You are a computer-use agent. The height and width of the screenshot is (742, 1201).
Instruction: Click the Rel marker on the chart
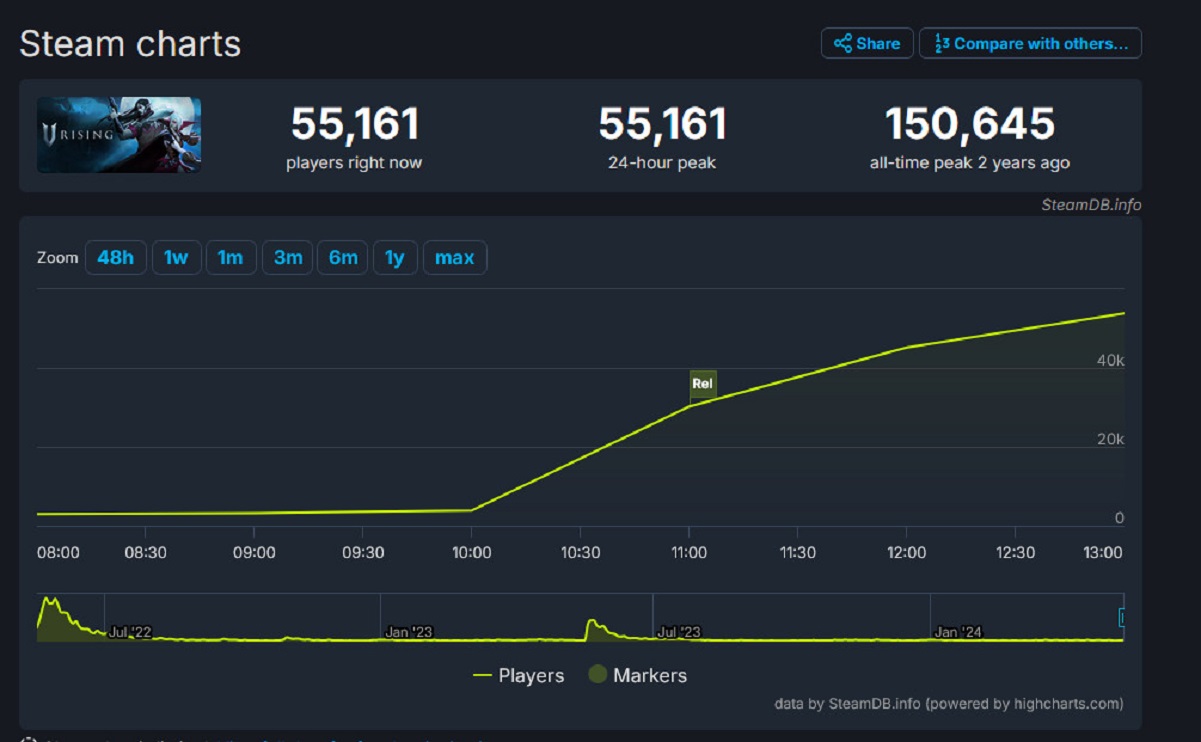pos(703,384)
